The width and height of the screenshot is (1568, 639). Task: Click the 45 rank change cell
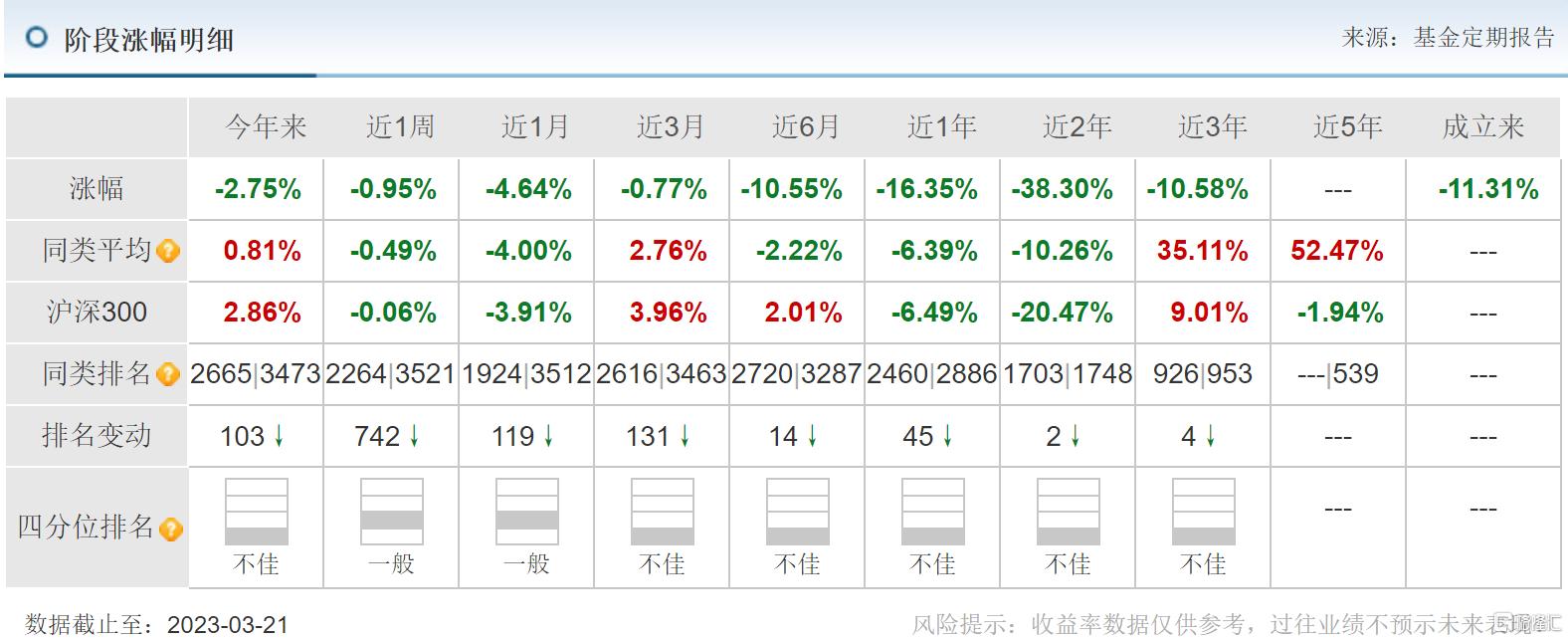click(x=928, y=436)
